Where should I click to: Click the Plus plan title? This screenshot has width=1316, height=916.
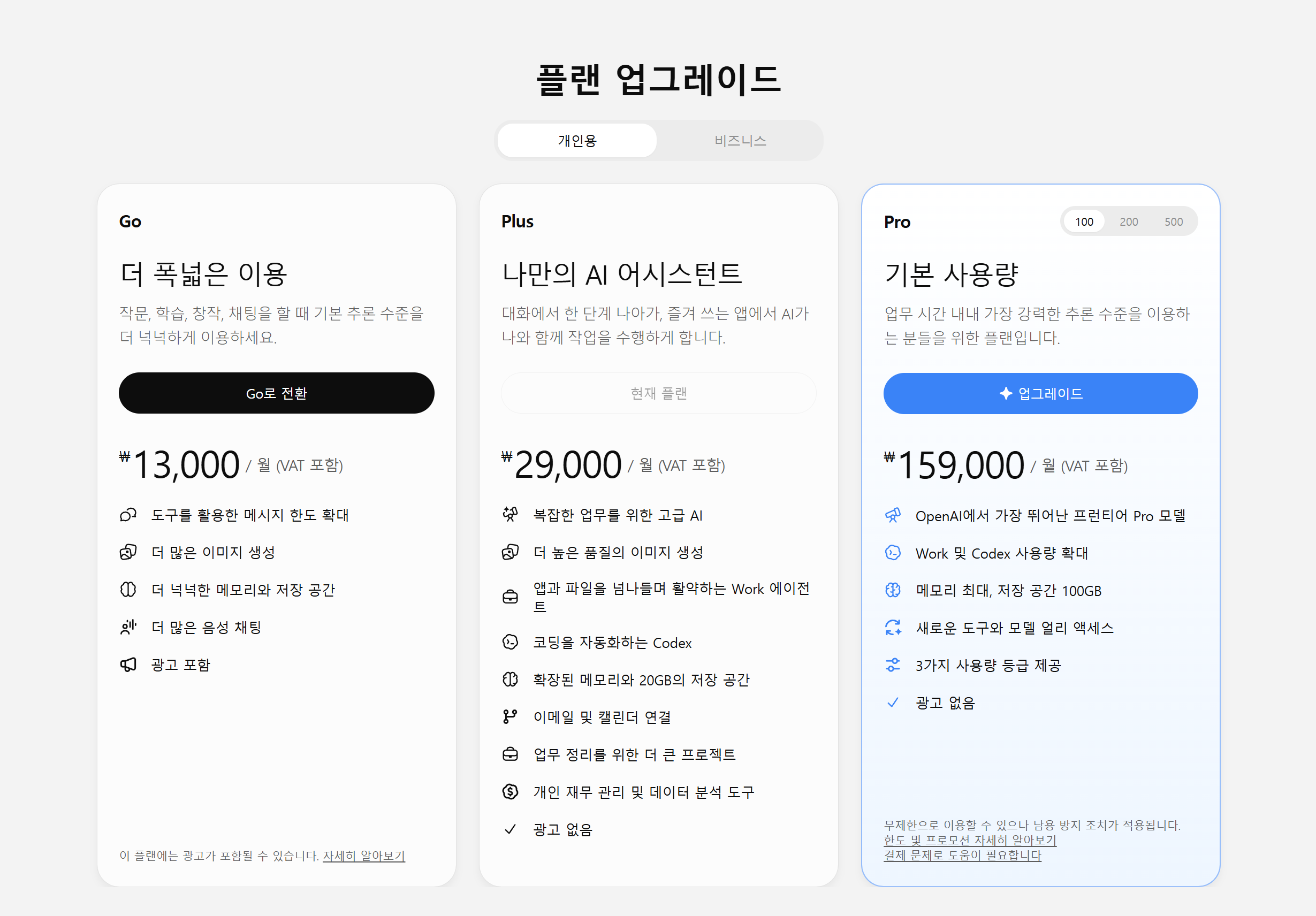517,222
